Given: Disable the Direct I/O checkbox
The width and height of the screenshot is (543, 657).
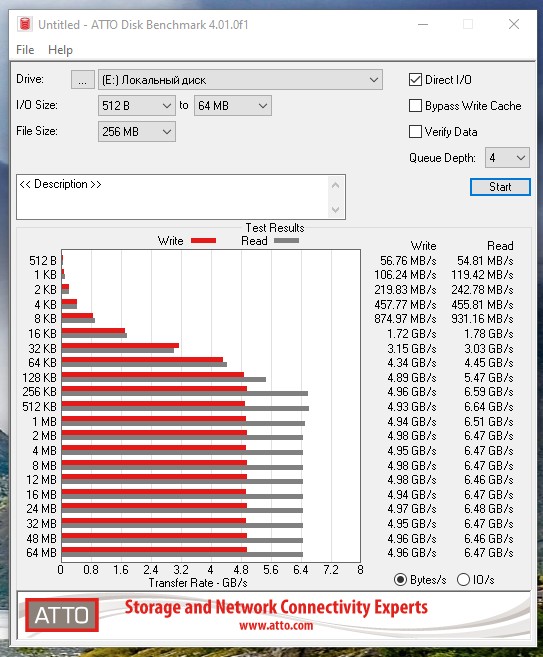Looking at the screenshot, I should click(x=415, y=80).
